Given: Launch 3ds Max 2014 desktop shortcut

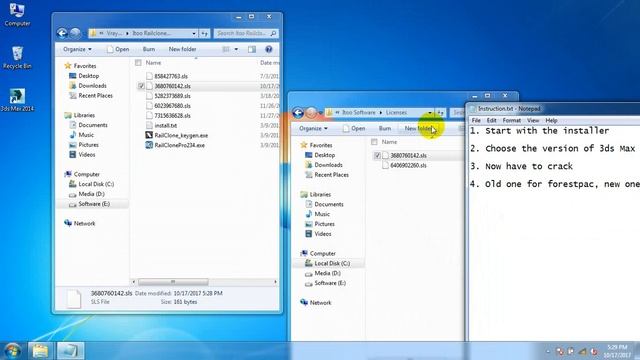Looking at the screenshot, I should pyautogui.click(x=17, y=100).
